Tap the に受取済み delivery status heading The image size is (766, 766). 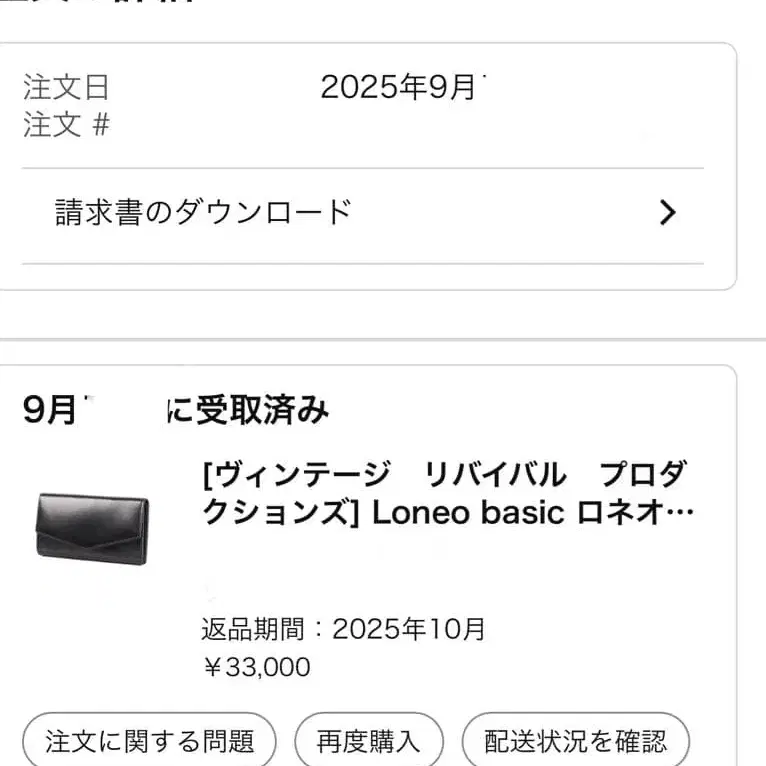(x=248, y=410)
